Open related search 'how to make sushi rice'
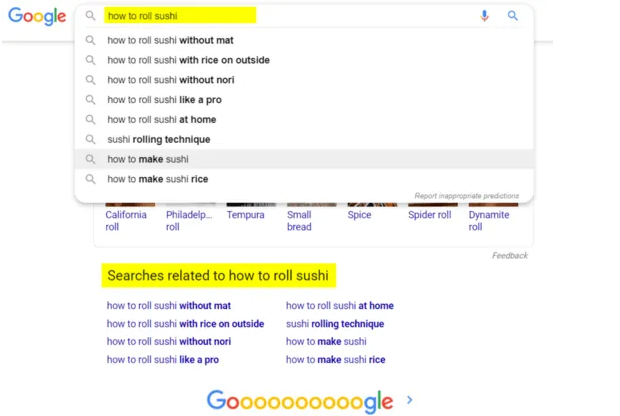This screenshot has width=620, height=416. pos(336,359)
